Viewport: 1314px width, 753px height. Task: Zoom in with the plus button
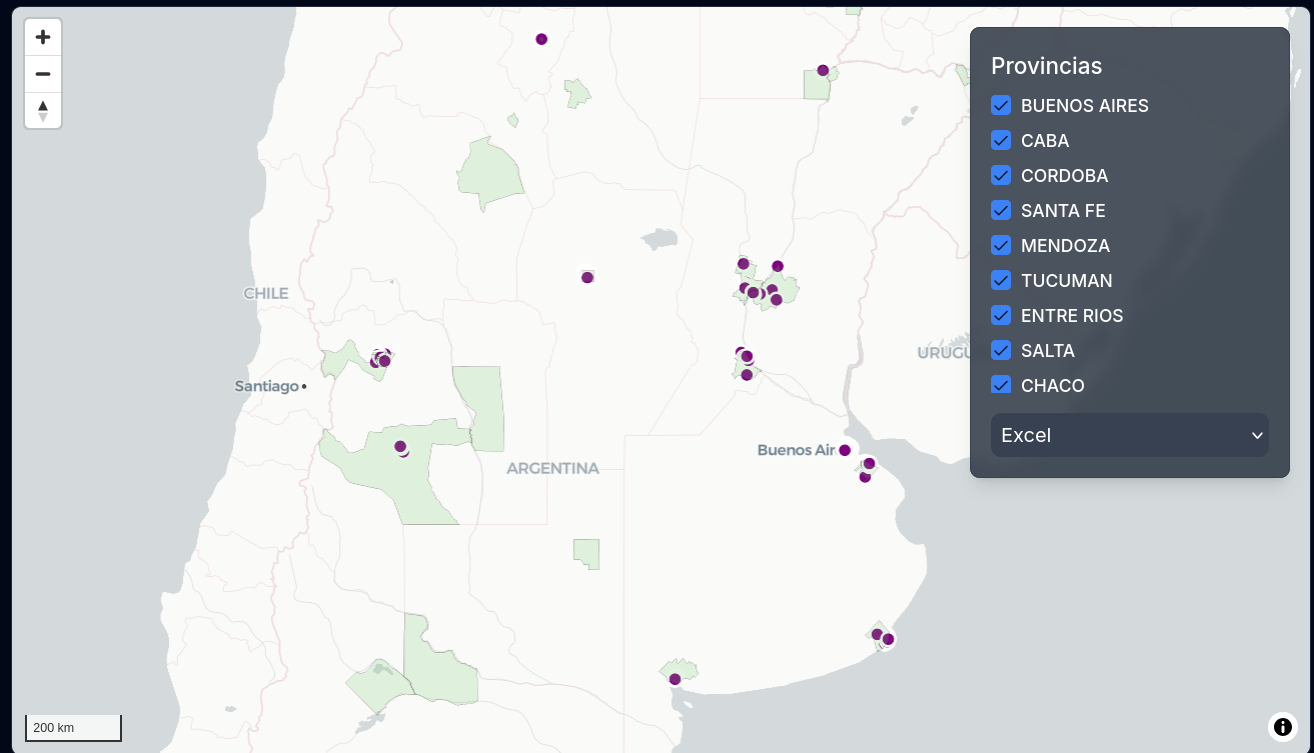43,38
